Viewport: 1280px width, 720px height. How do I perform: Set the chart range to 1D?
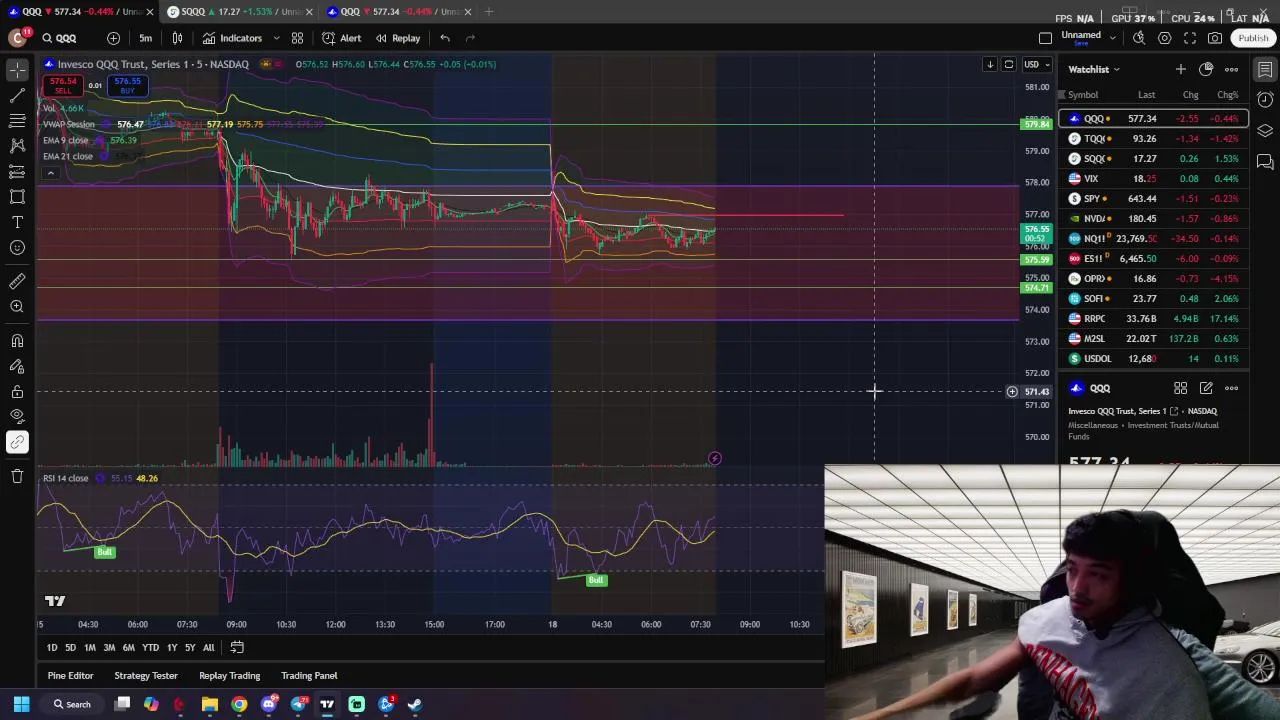(52, 648)
